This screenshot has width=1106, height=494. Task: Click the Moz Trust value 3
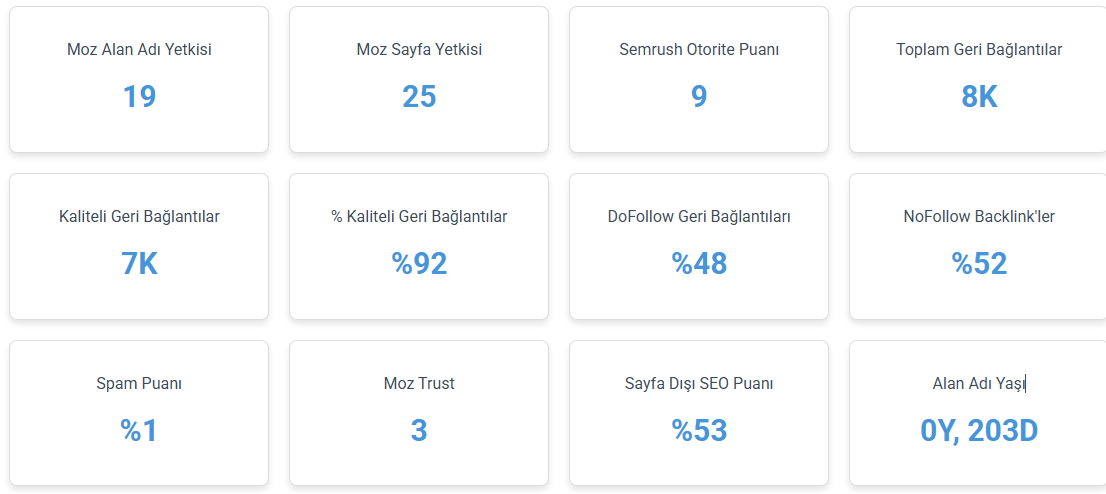coord(419,430)
